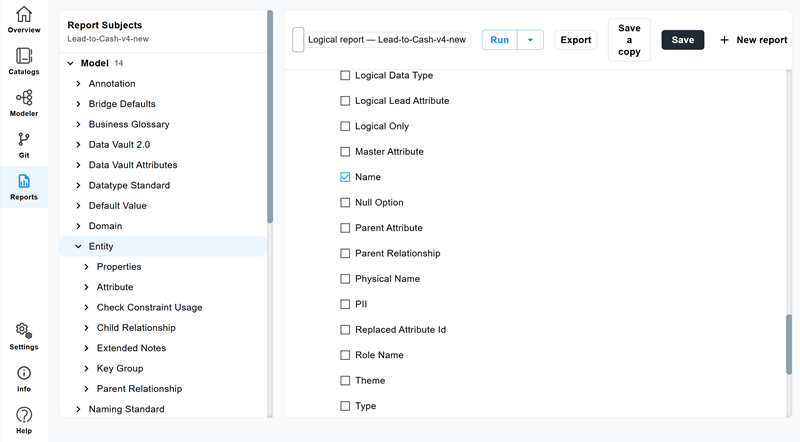Enable the Role Name checkbox

(x=345, y=355)
